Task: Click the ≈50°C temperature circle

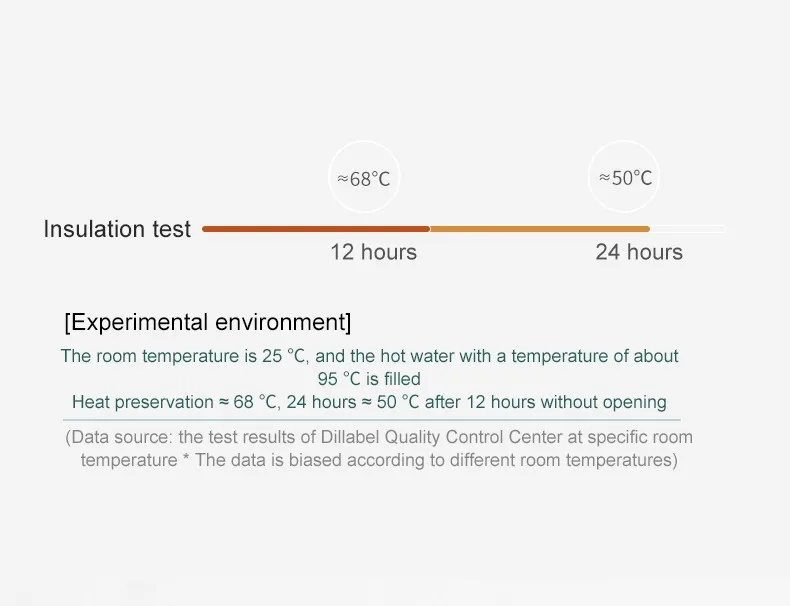Action: (624, 176)
